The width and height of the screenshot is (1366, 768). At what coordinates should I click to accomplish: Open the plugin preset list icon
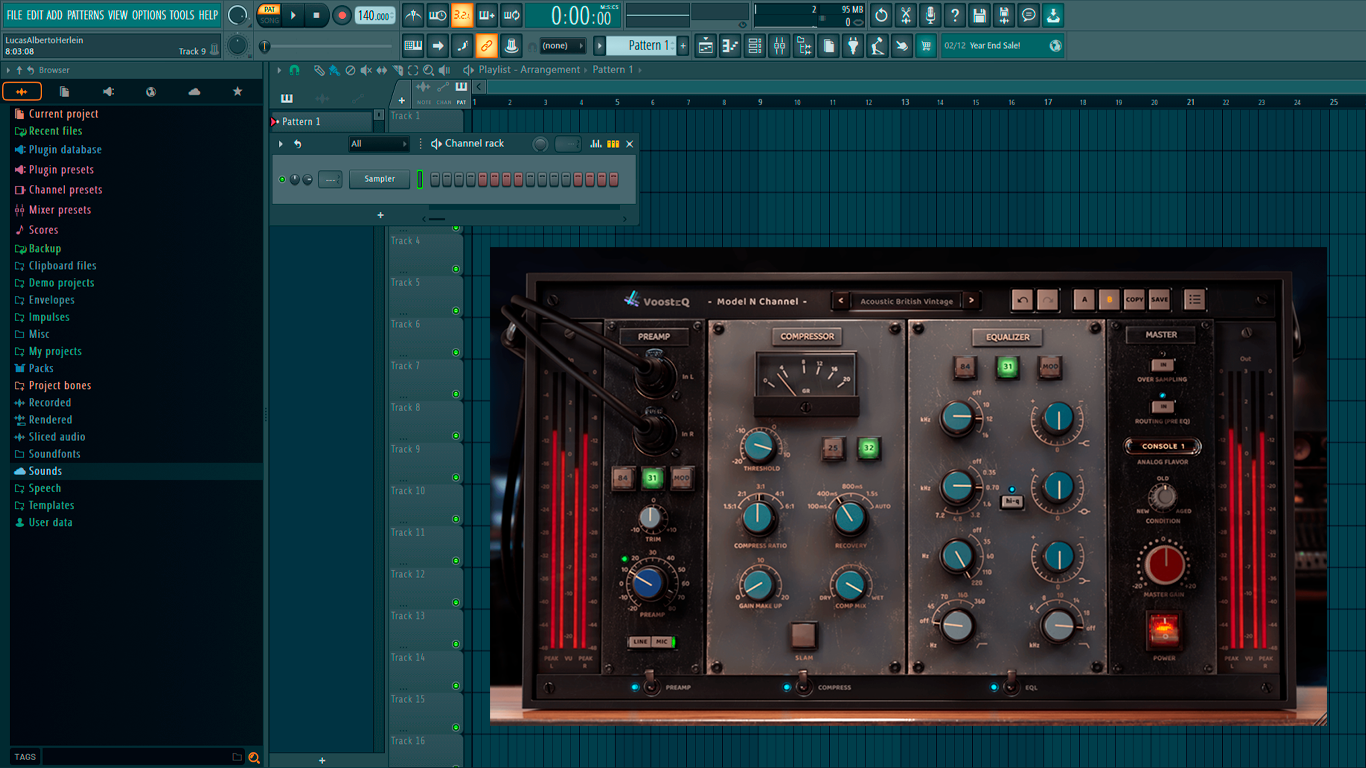(x=1194, y=299)
